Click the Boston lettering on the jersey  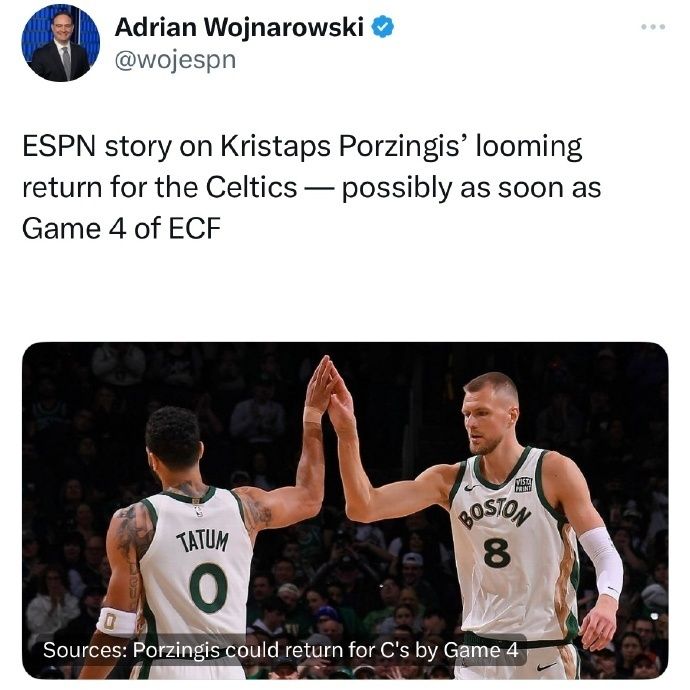pos(494,514)
